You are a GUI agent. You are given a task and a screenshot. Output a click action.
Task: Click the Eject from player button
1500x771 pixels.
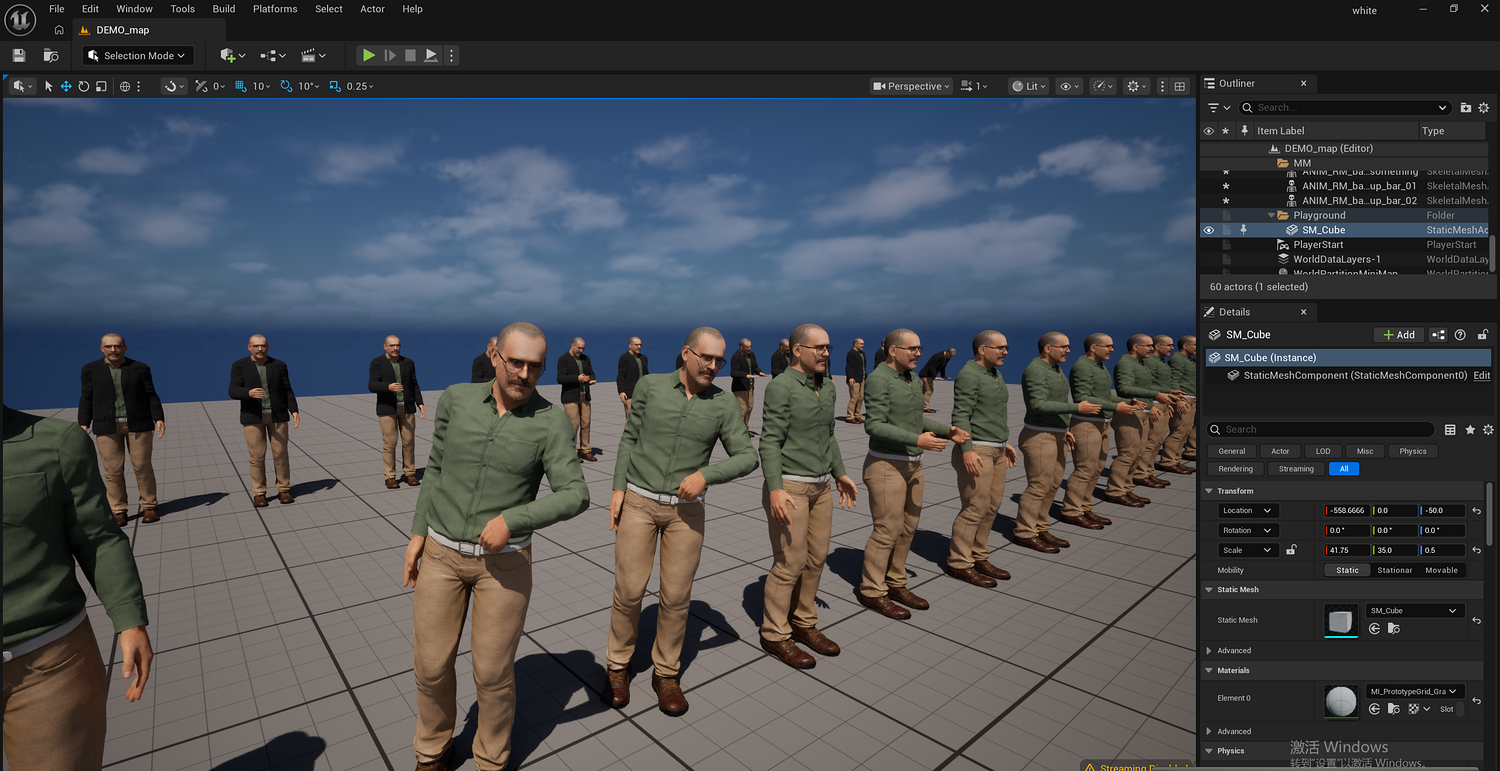pos(431,56)
